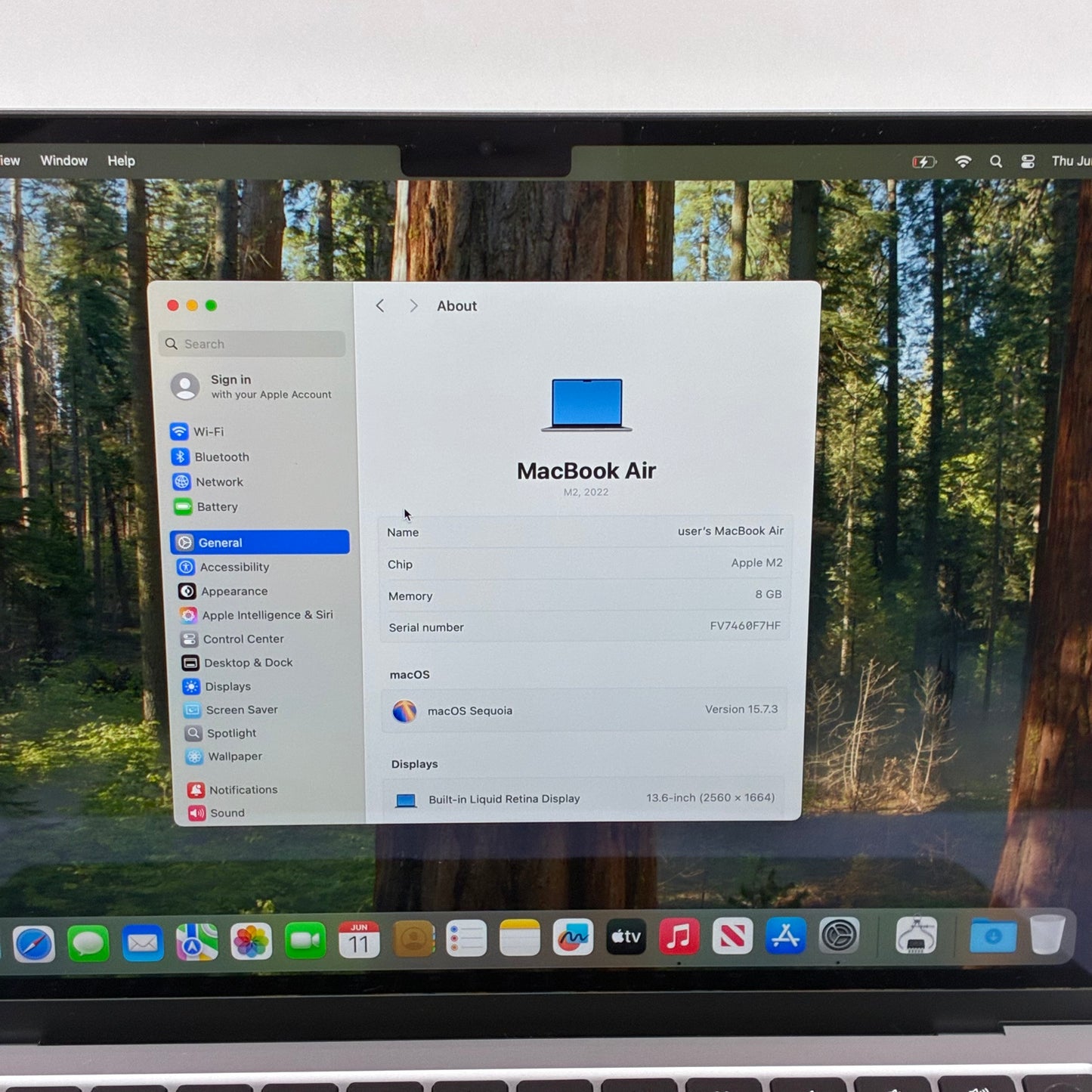Select General in the sidebar
The height and width of the screenshot is (1092, 1092).
(x=260, y=542)
